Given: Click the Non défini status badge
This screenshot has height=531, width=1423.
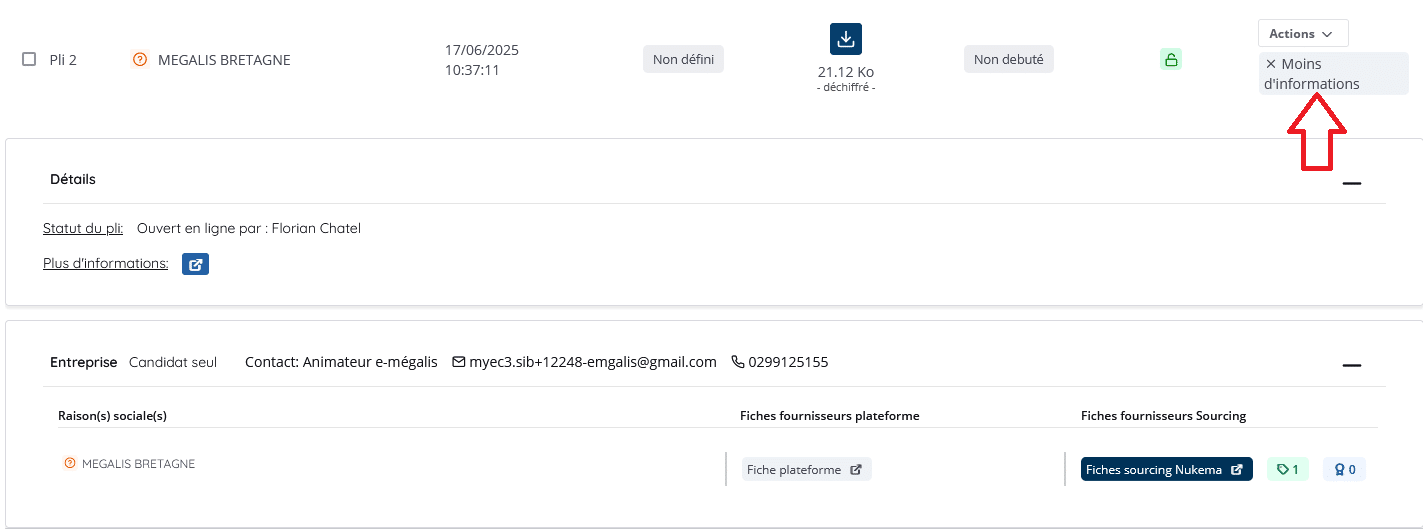Looking at the screenshot, I should pos(683,59).
